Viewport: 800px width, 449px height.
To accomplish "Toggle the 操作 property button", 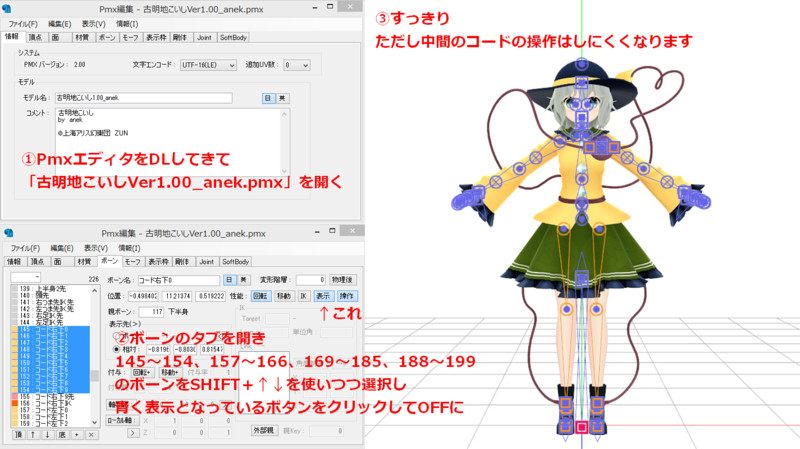I will (x=347, y=296).
